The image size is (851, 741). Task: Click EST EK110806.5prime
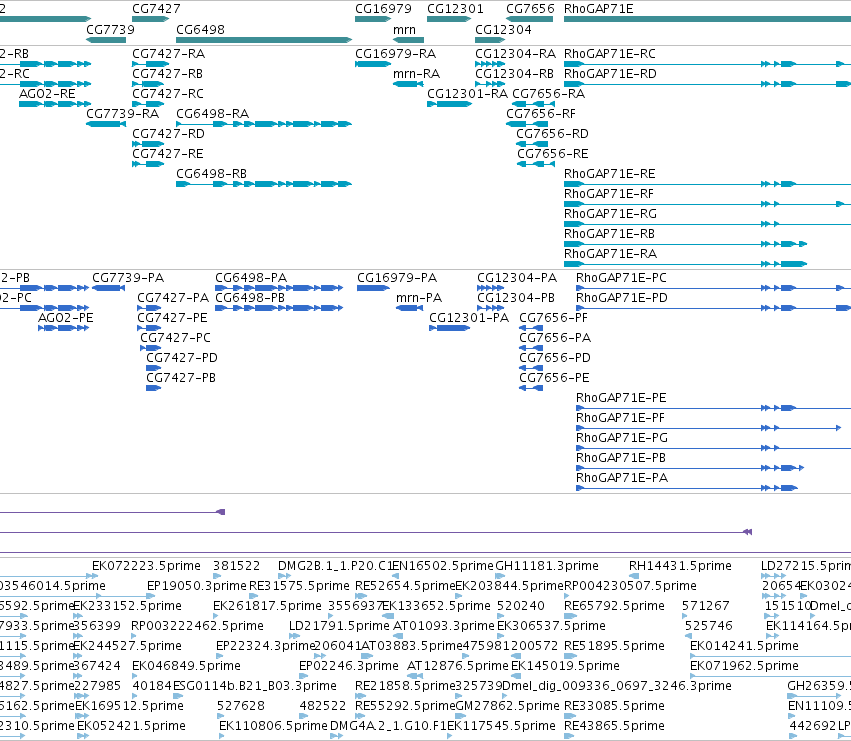[x=273, y=725]
